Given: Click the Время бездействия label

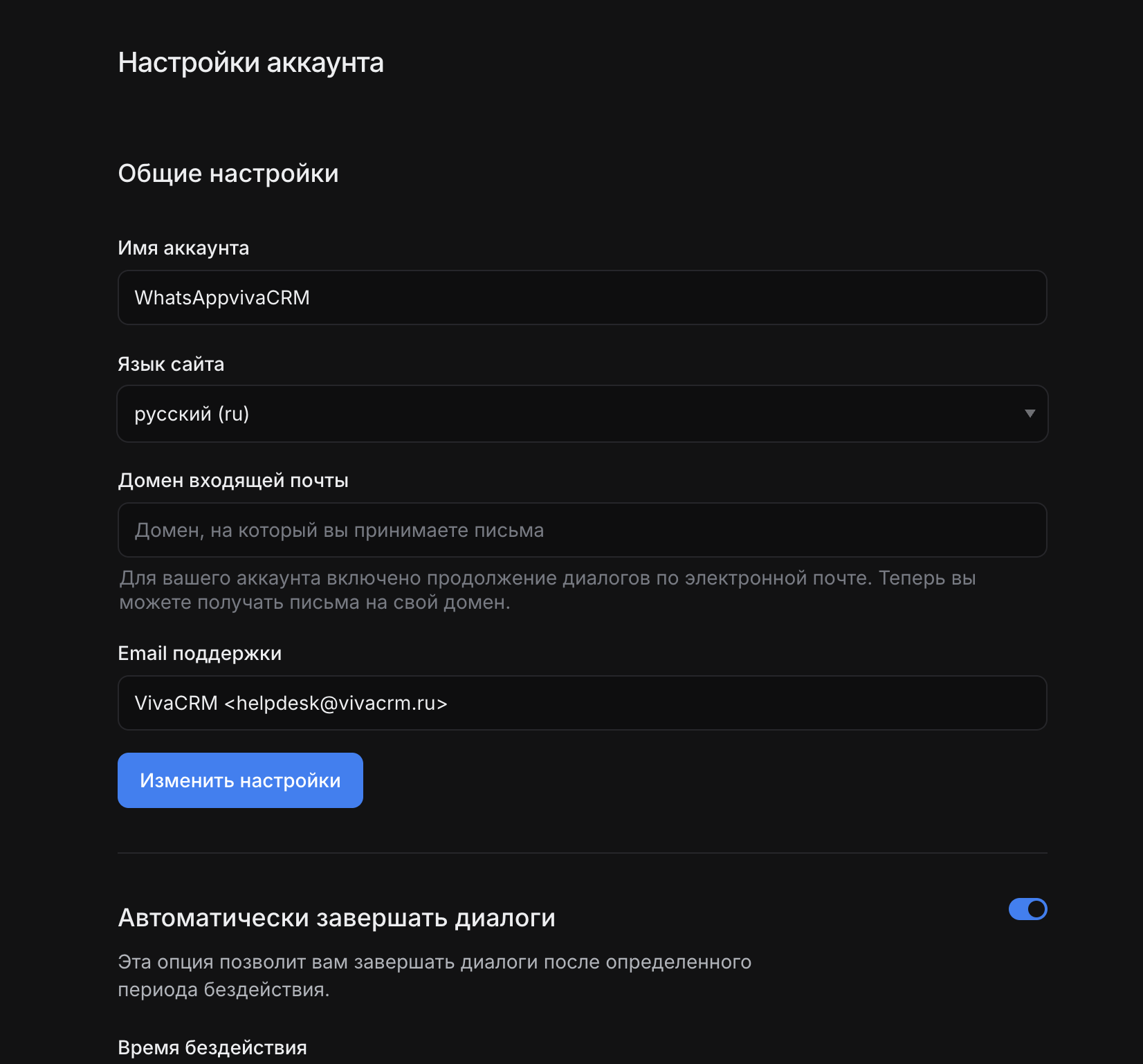Looking at the screenshot, I should point(212,1047).
